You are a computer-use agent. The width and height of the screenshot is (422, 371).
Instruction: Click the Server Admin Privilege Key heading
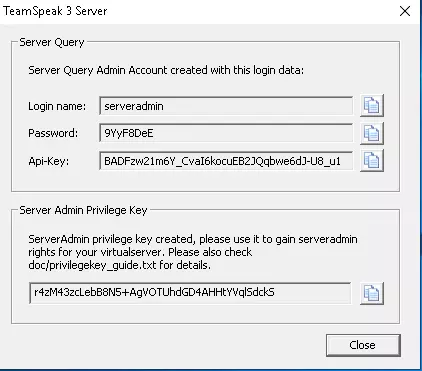click(x=83, y=210)
